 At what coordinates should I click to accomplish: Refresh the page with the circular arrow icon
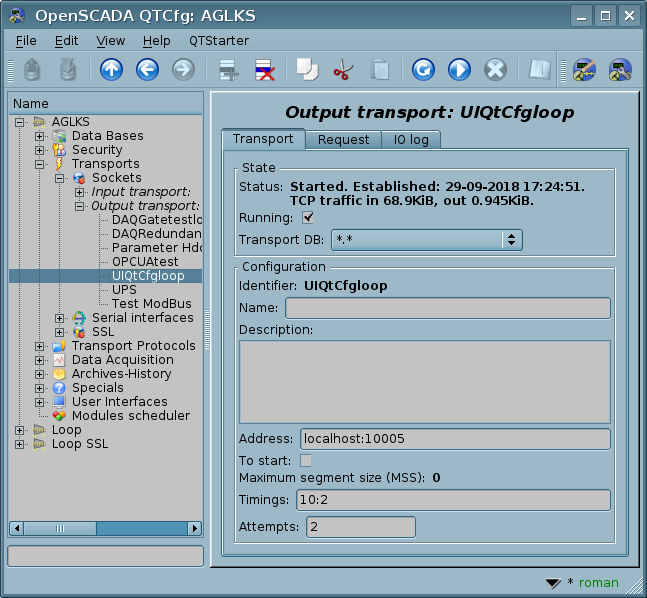click(x=423, y=69)
